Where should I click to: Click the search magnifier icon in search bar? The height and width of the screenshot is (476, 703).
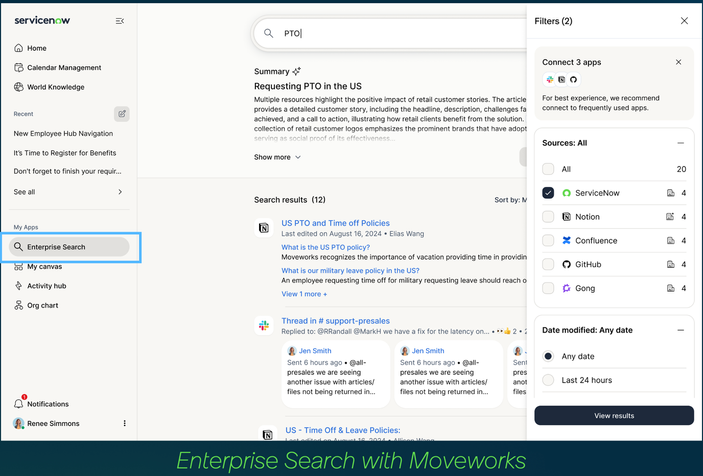268,33
